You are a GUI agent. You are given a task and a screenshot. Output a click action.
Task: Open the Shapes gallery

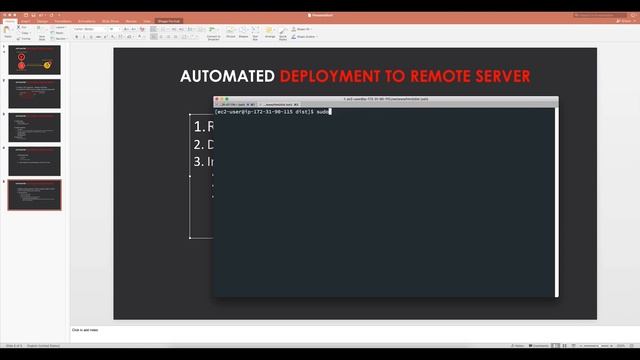pyautogui.click(x=243, y=33)
